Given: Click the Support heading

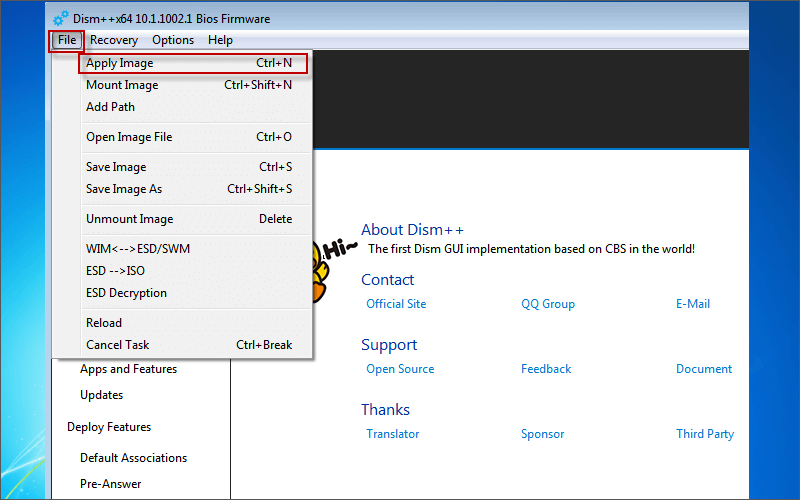Looking at the screenshot, I should click(389, 345).
